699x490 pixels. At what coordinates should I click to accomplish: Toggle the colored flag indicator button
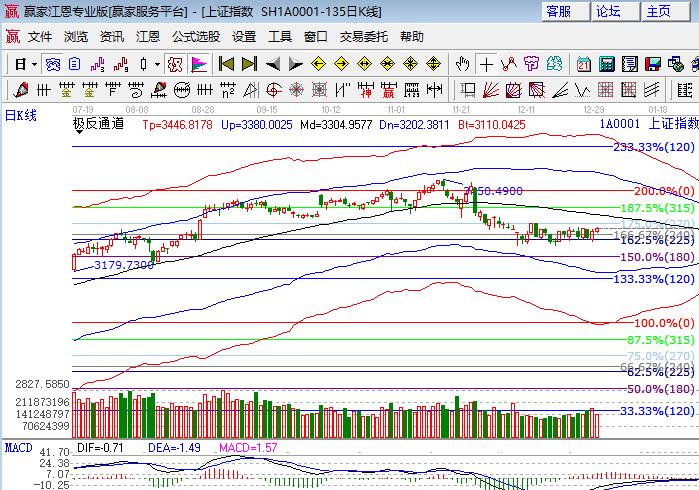pos(199,64)
